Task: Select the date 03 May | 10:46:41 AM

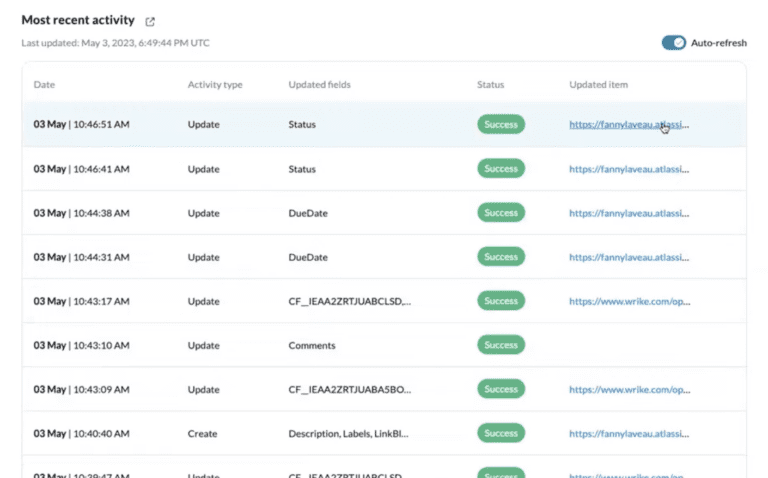Action: pos(81,169)
